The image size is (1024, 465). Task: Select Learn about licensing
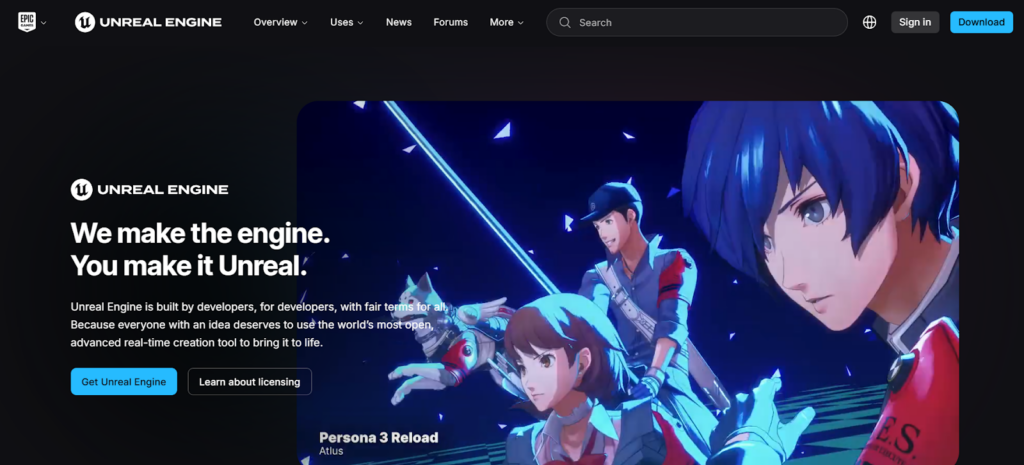(x=250, y=382)
